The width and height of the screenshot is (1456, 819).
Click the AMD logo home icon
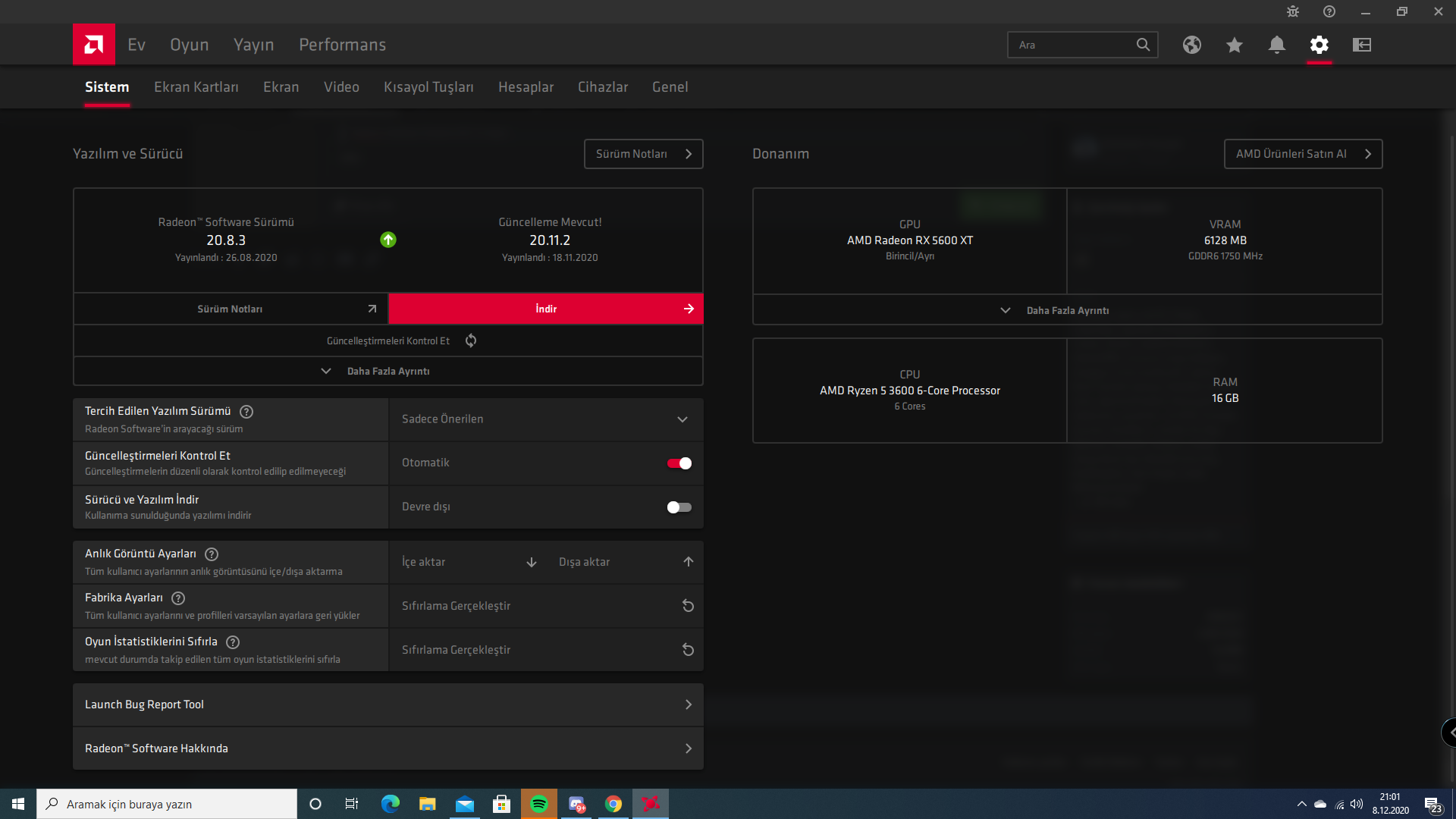[x=94, y=45]
